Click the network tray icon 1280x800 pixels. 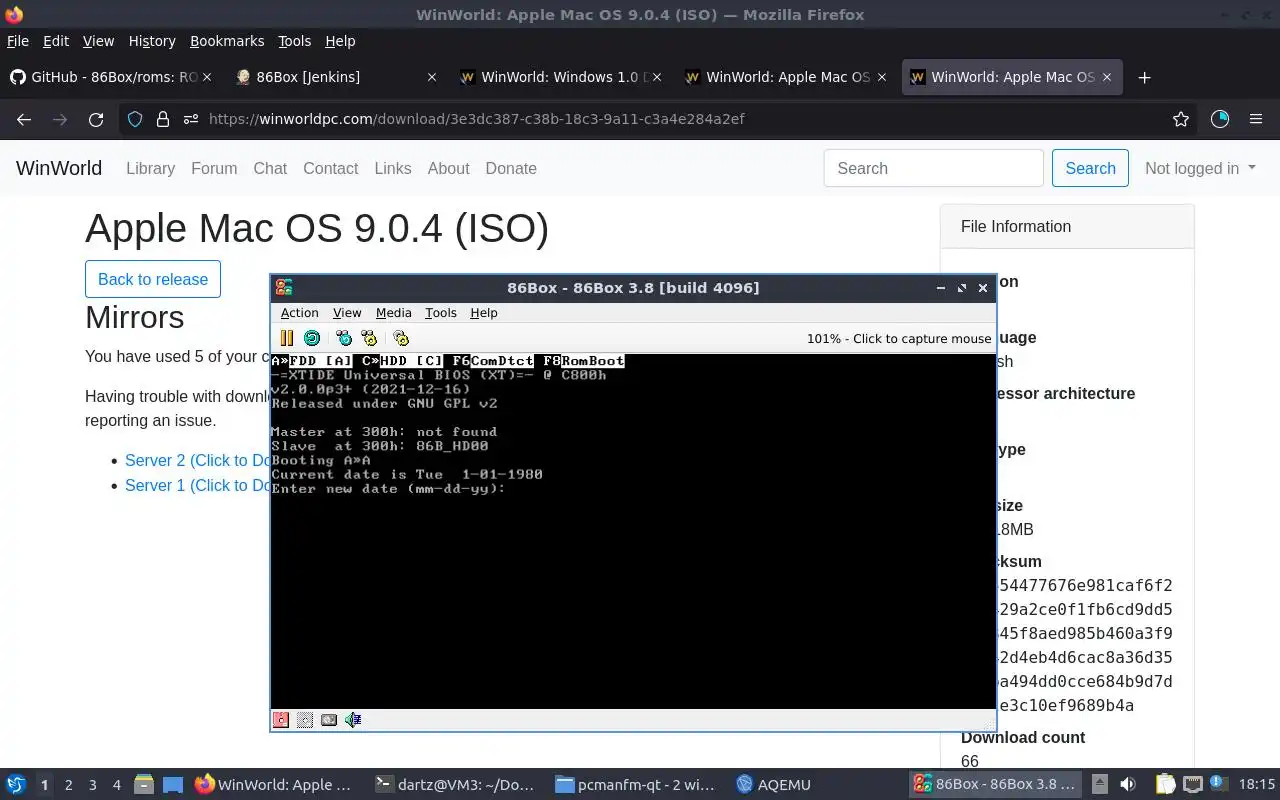(1192, 785)
